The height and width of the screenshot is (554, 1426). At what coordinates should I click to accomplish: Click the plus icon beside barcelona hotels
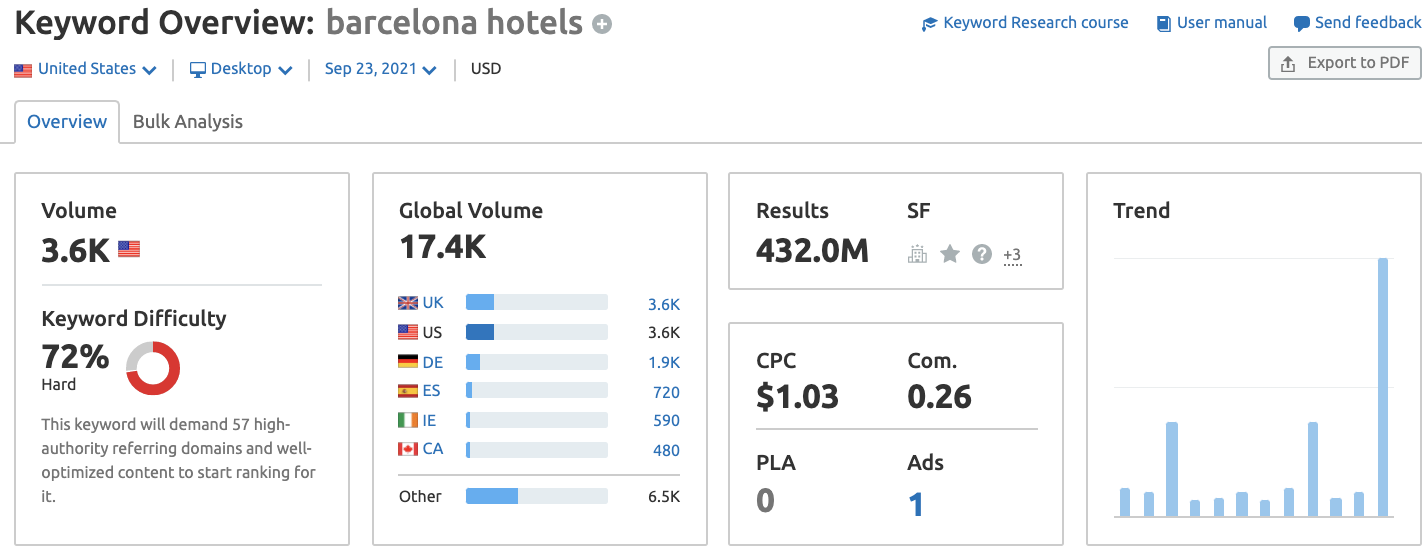(x=602, y=24)
